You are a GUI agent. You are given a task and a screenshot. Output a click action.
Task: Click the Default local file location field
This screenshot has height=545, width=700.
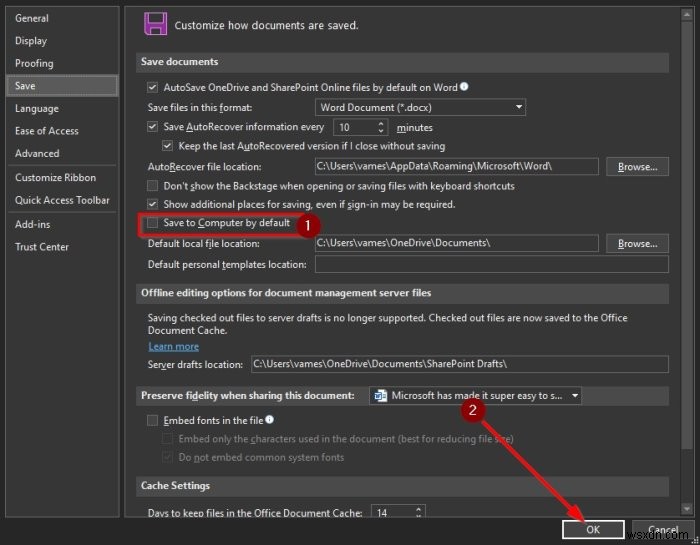pos(456,243)
